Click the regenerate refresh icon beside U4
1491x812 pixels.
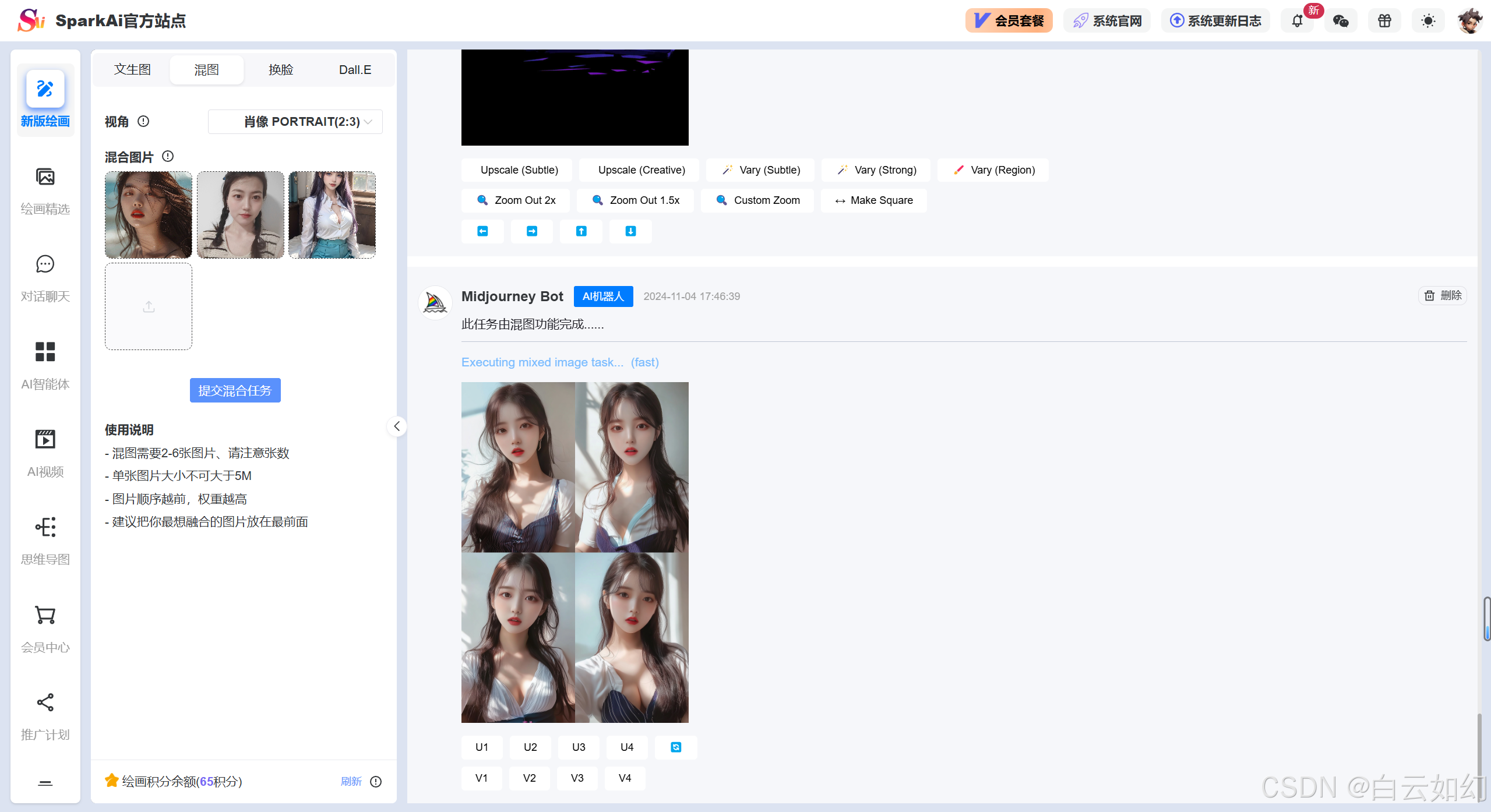click(x=676, y=747)
